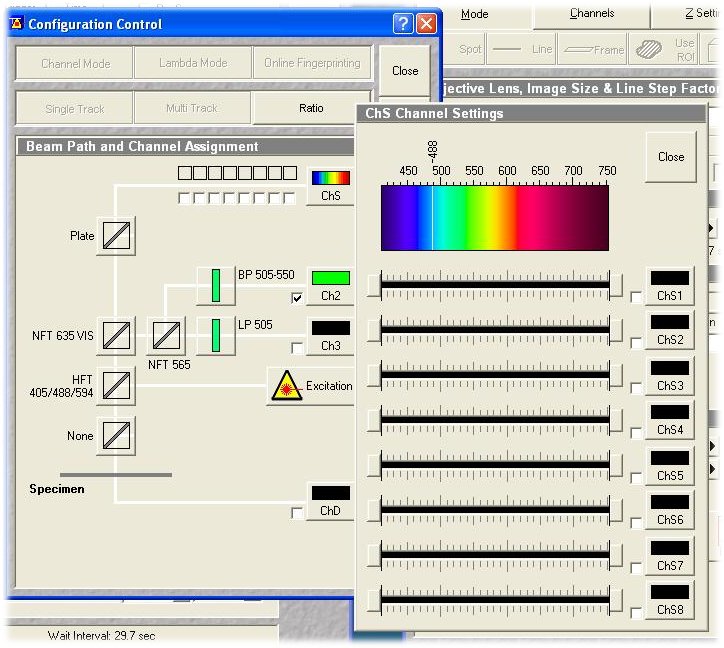724x648 pixels.
Task: Close the ChS Channel Settings dialog
Action: [670, 157]
